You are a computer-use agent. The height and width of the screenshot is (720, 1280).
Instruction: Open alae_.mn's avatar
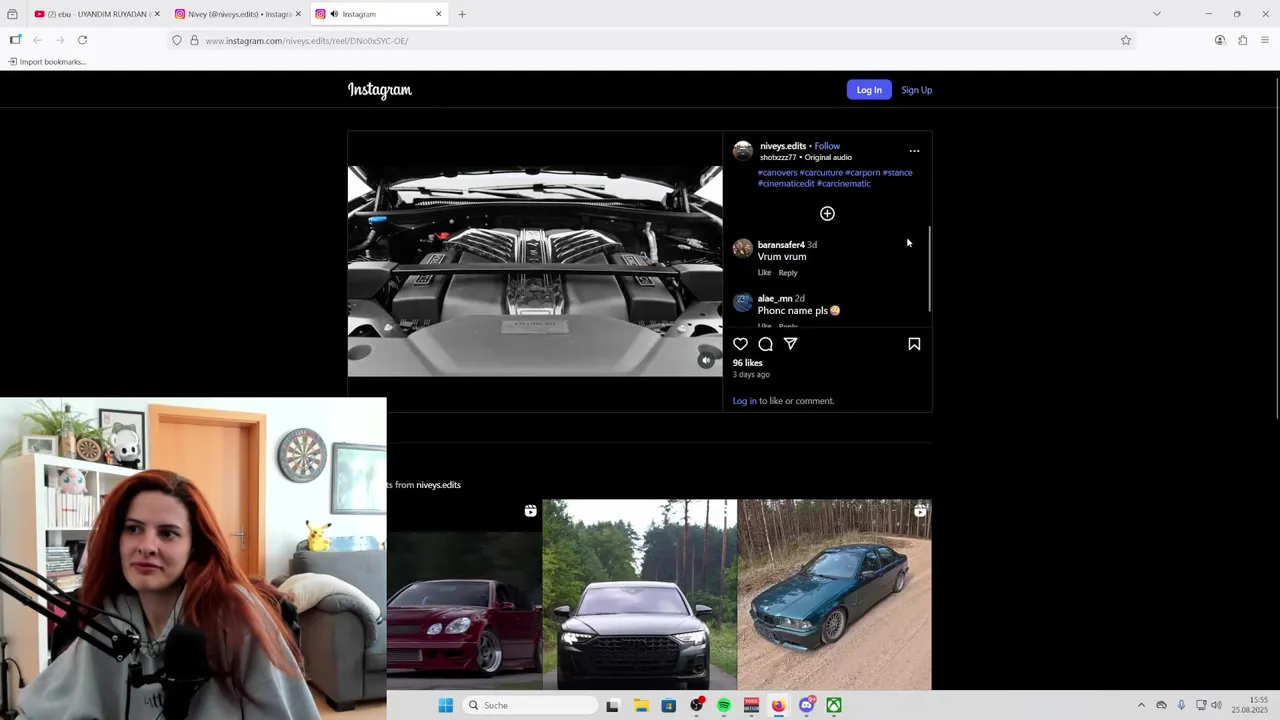point(742,303)
